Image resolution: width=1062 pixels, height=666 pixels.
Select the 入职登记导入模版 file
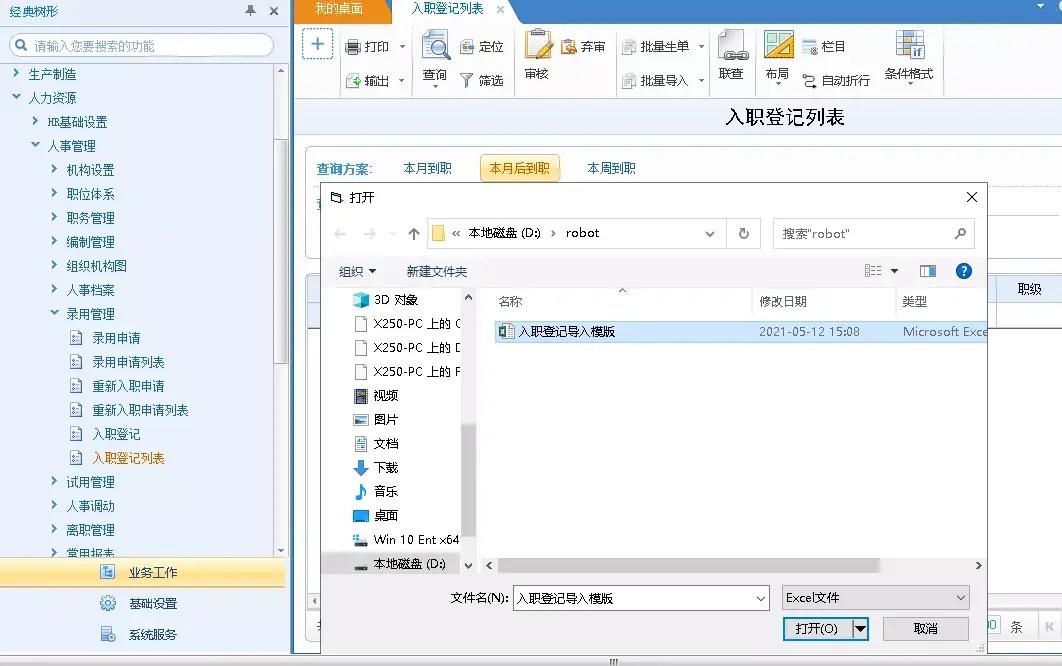(741, 331)
